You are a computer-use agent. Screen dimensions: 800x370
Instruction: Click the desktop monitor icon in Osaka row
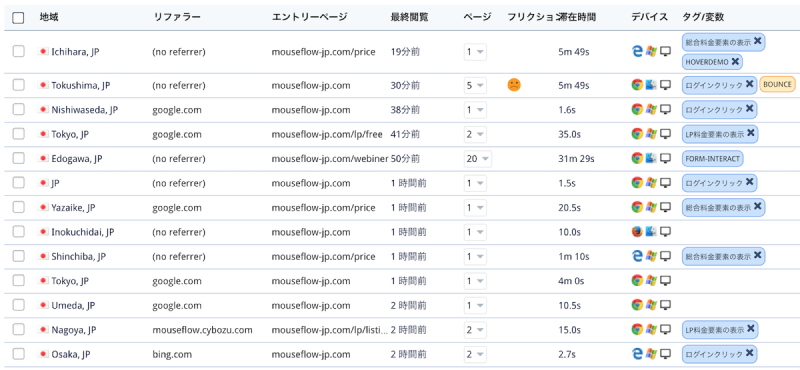click(665, 354)
